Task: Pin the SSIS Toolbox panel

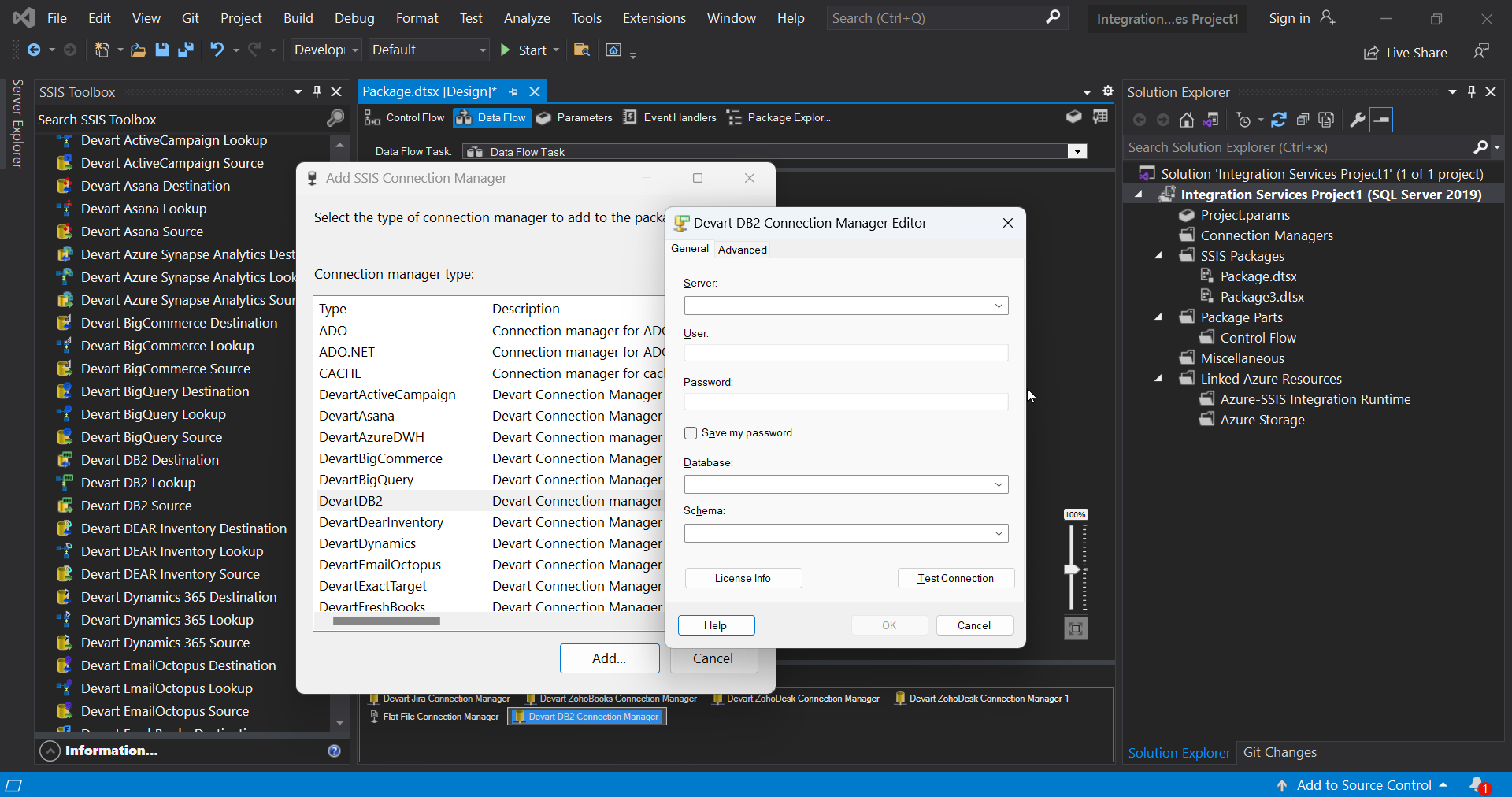Action: click(317, 91)
